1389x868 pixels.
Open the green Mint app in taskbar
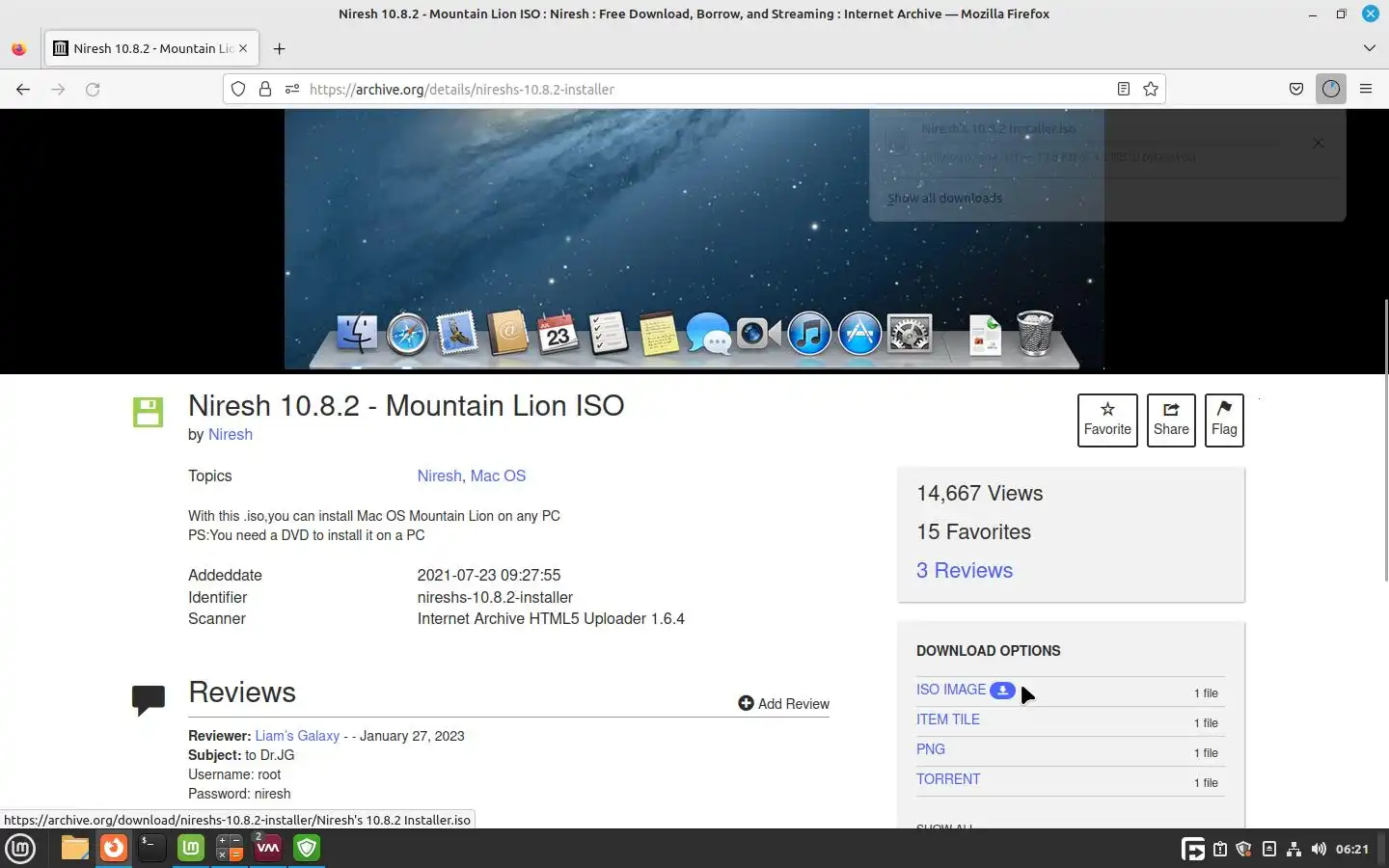(191, 848)
